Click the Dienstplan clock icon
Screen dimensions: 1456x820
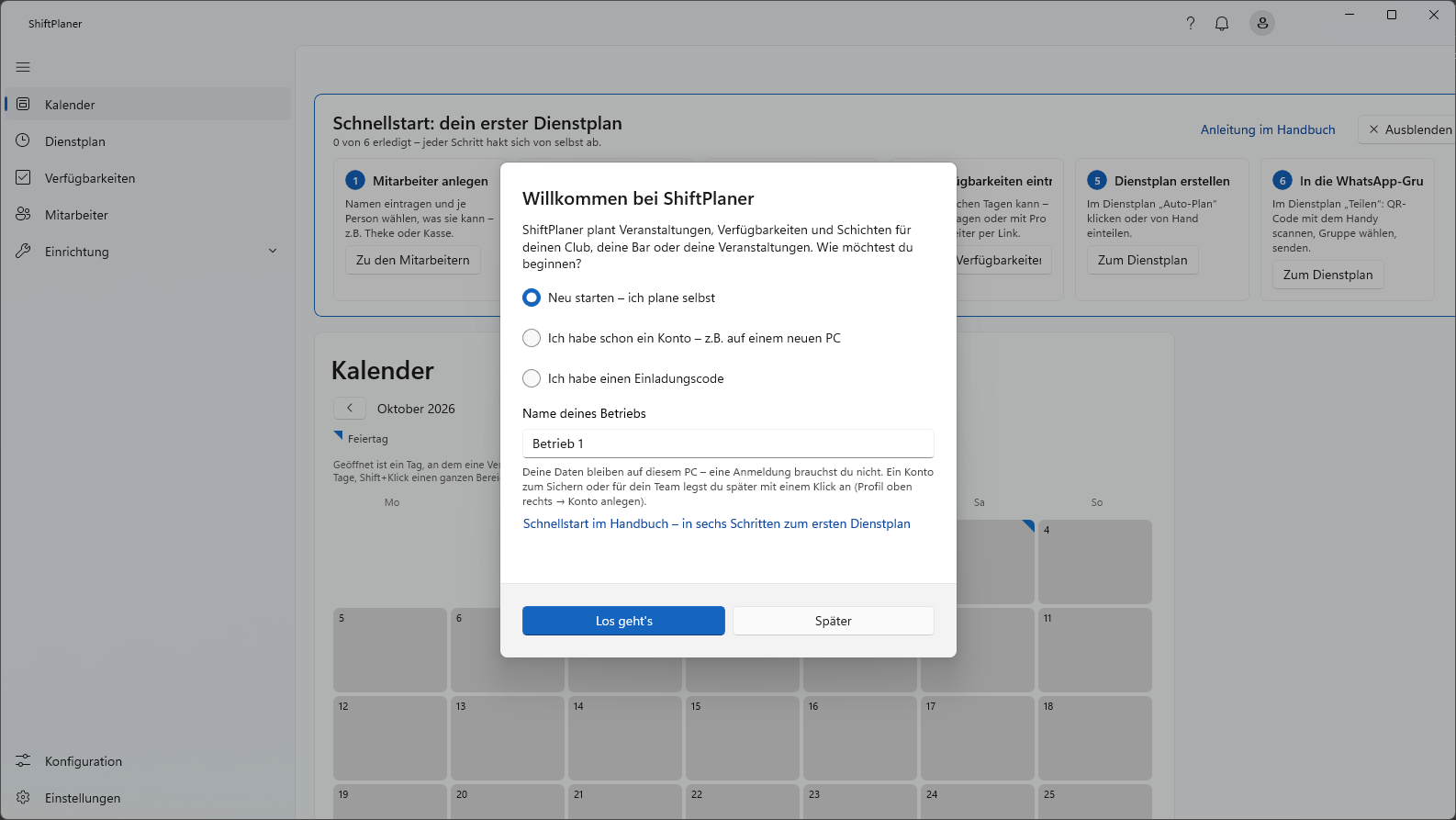(x=24, y=141)
